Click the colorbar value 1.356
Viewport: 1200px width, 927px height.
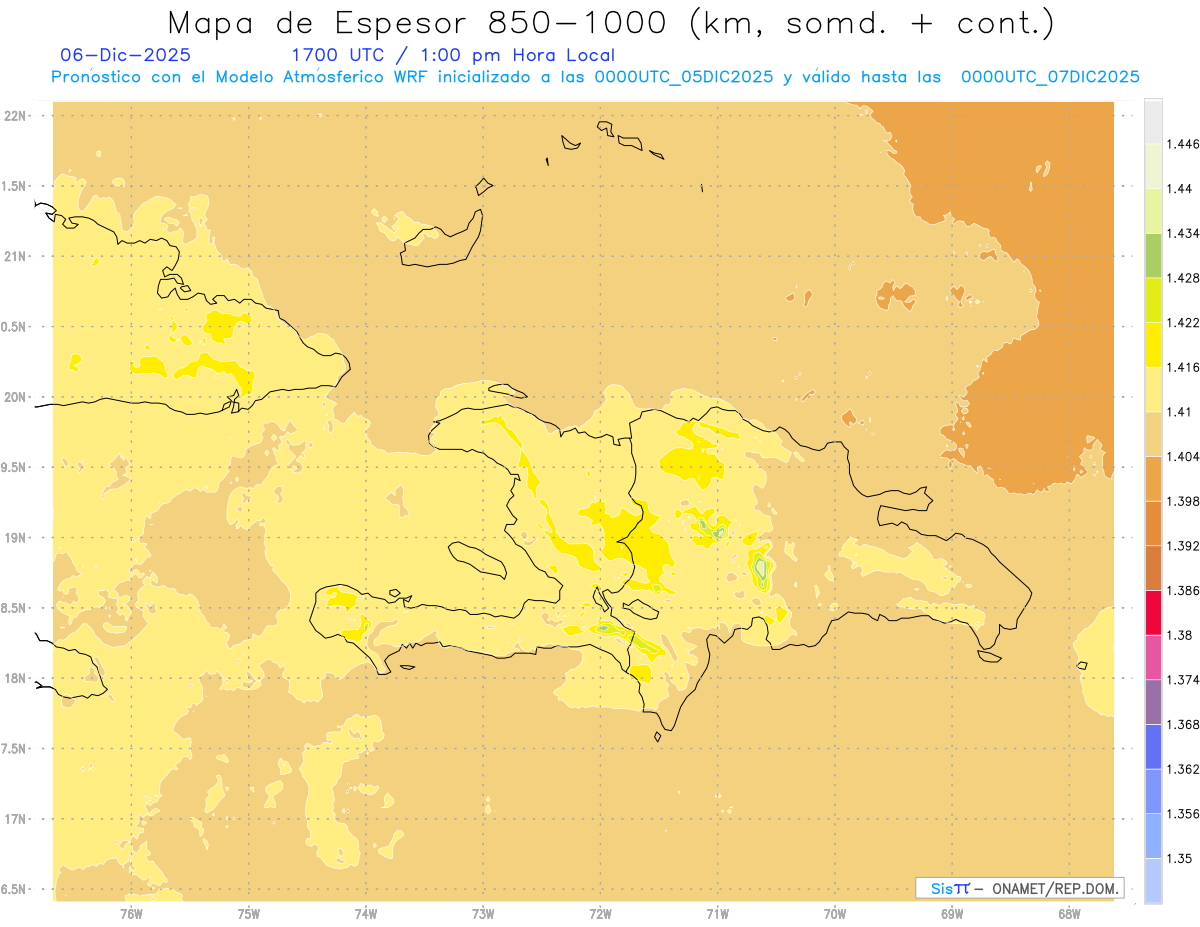1184,814
